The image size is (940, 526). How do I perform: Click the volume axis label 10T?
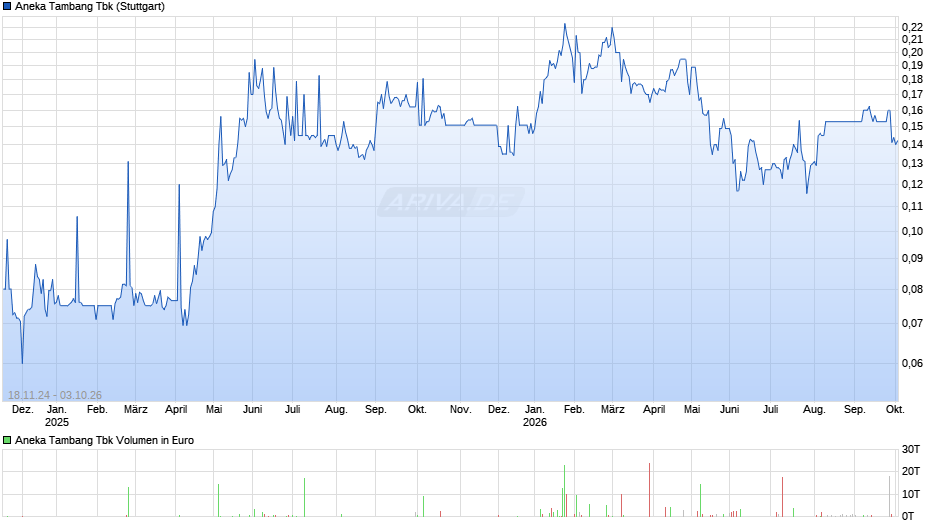coord(911,494)
